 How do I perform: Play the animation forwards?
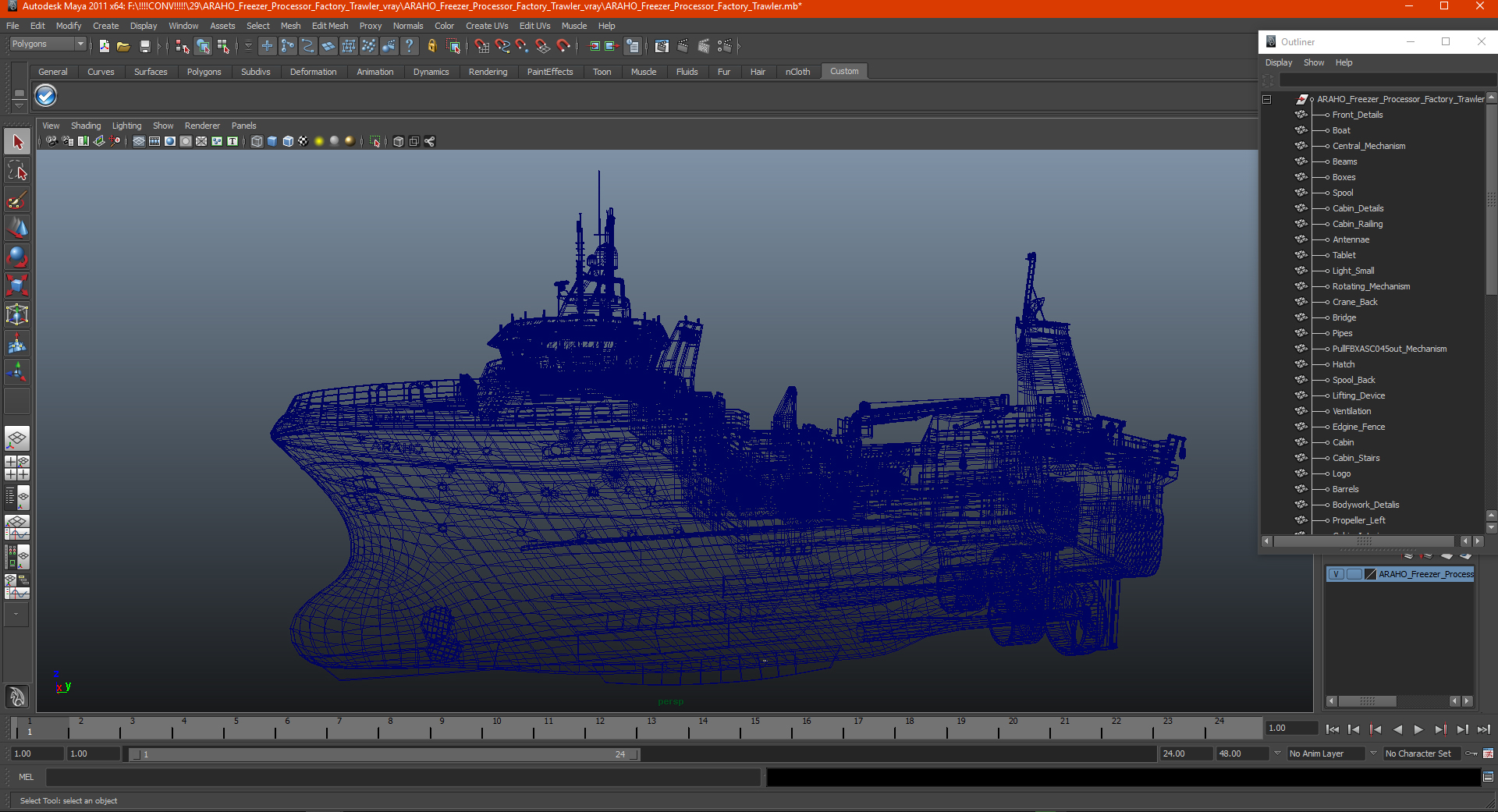[1418, 729]
